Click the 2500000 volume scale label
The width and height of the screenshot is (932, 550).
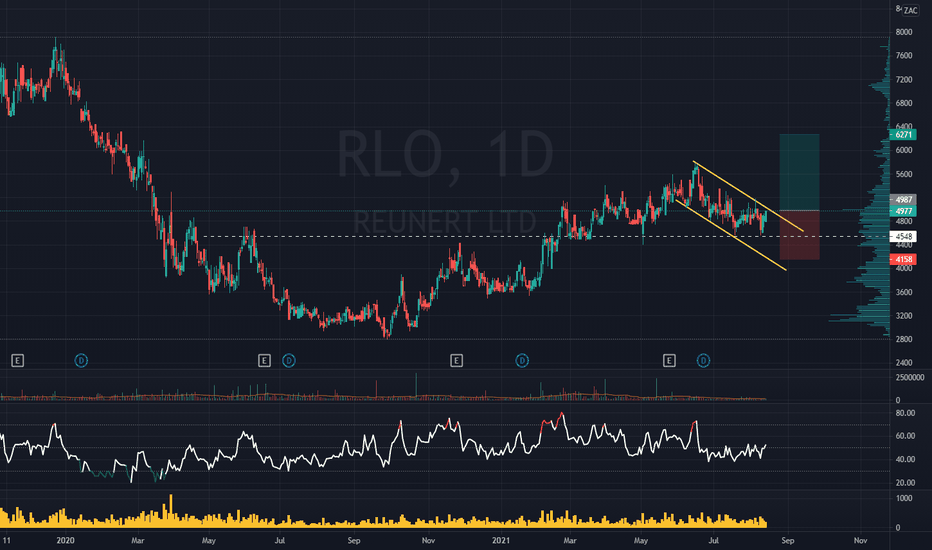point(910,378)
